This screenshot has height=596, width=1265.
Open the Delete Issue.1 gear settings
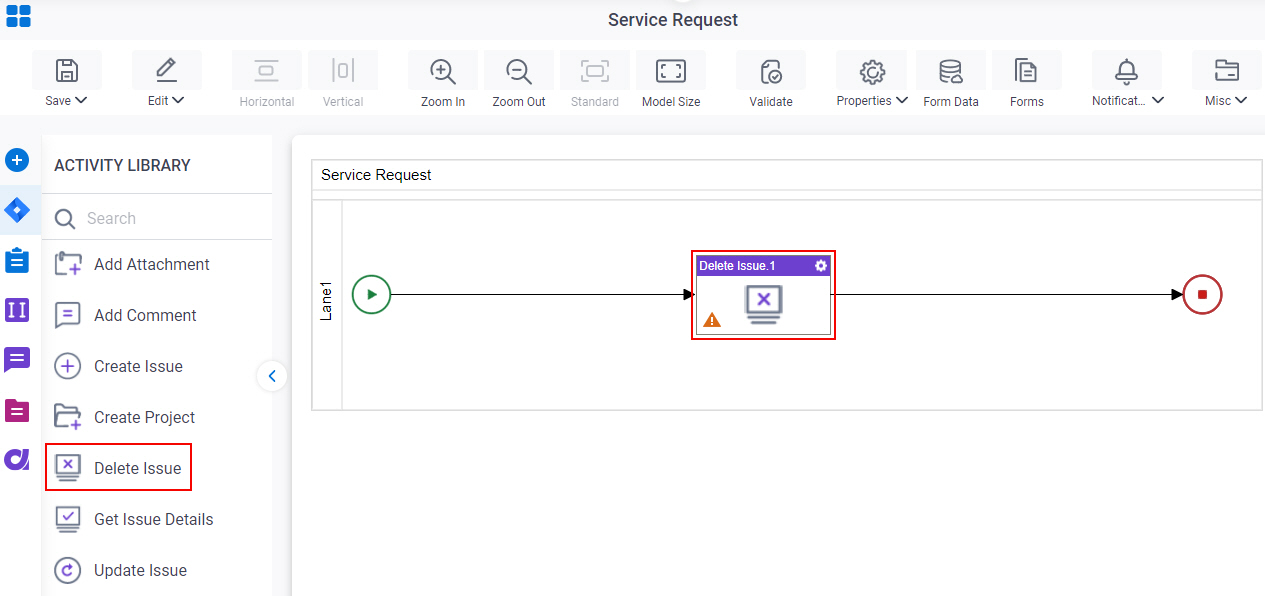(x=821, y=265)
